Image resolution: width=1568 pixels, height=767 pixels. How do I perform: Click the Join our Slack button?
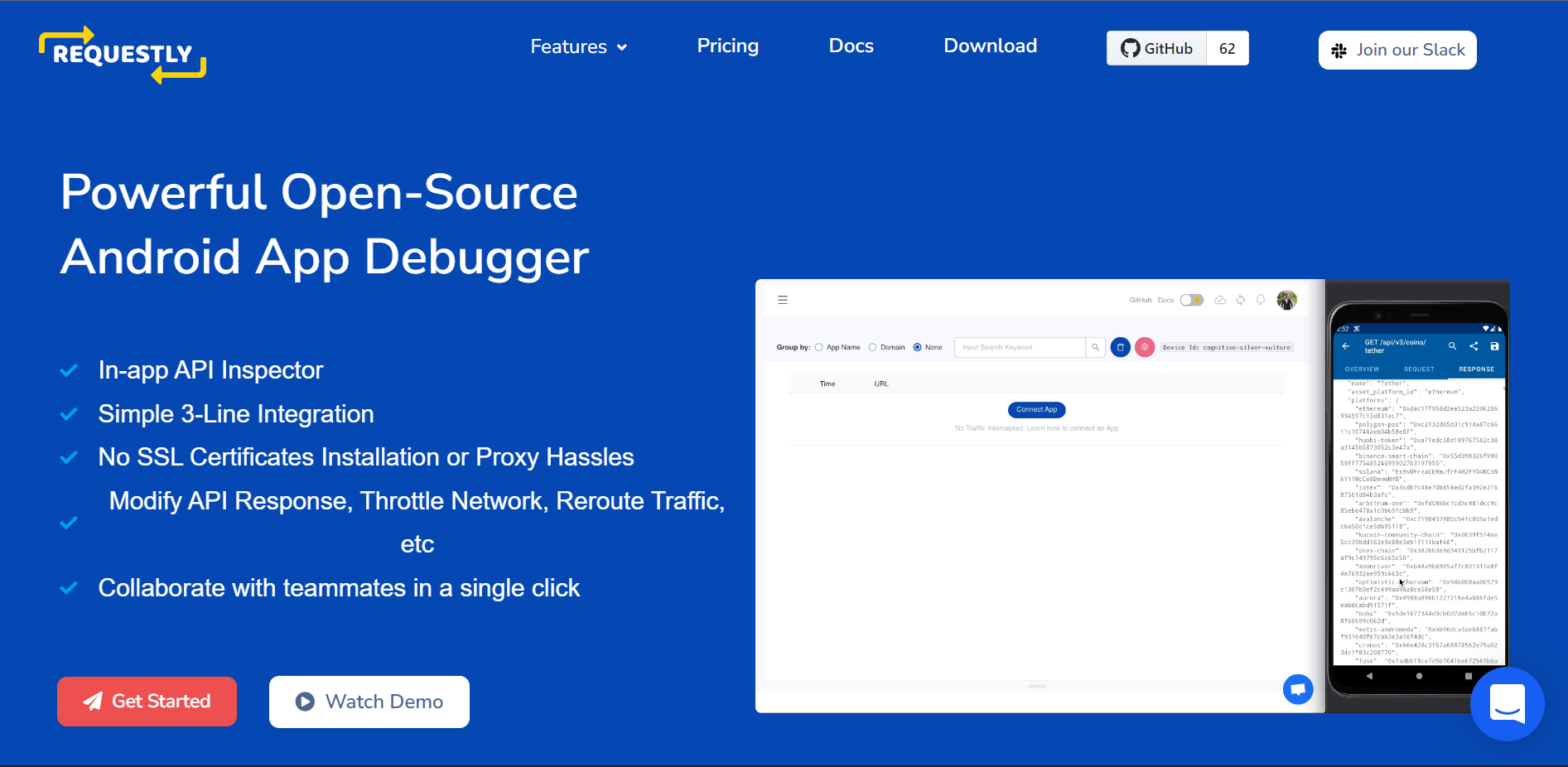[1397, 50]
